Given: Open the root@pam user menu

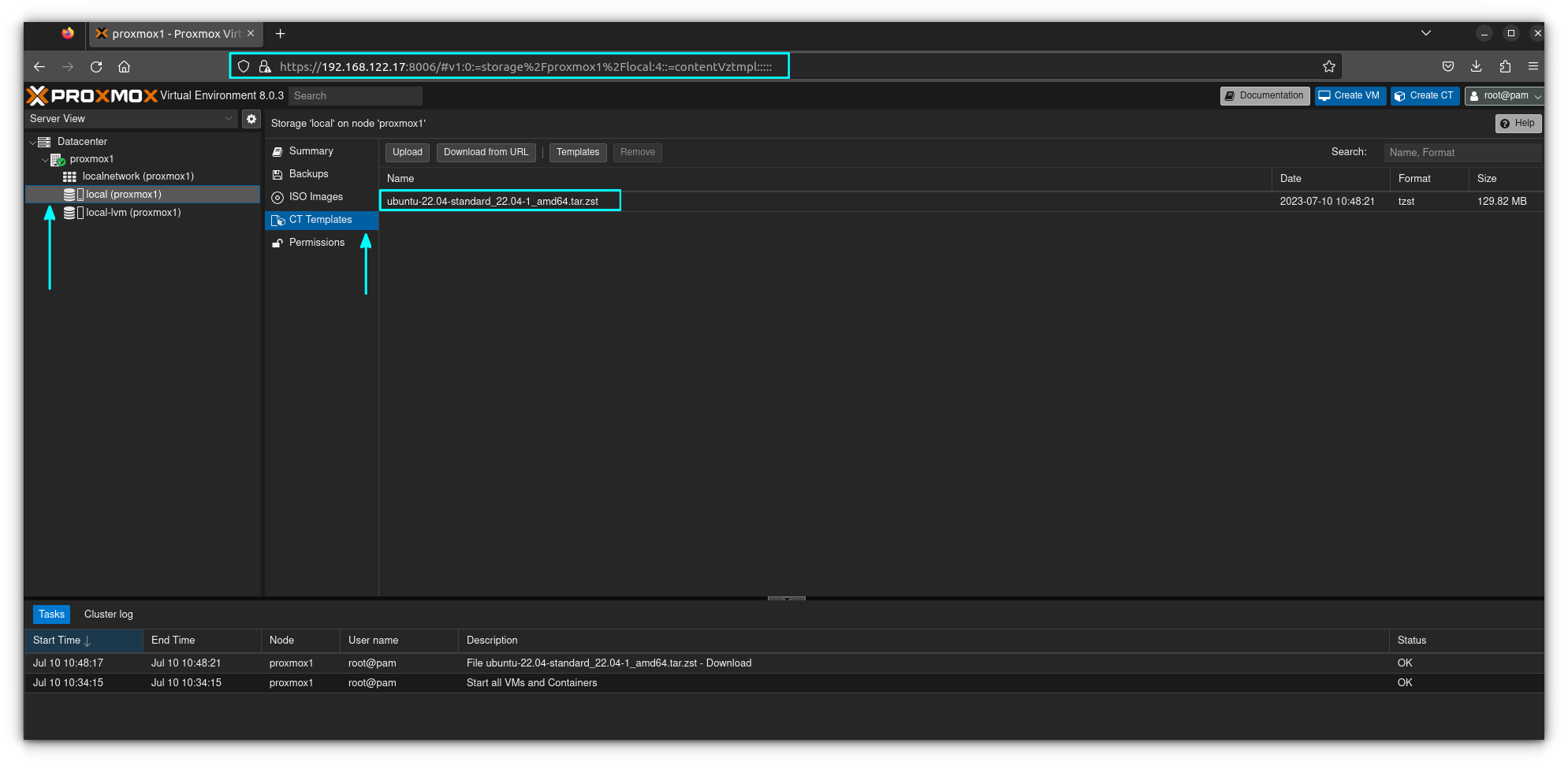Looking at the screenshot, I should tap(1504, 95).
